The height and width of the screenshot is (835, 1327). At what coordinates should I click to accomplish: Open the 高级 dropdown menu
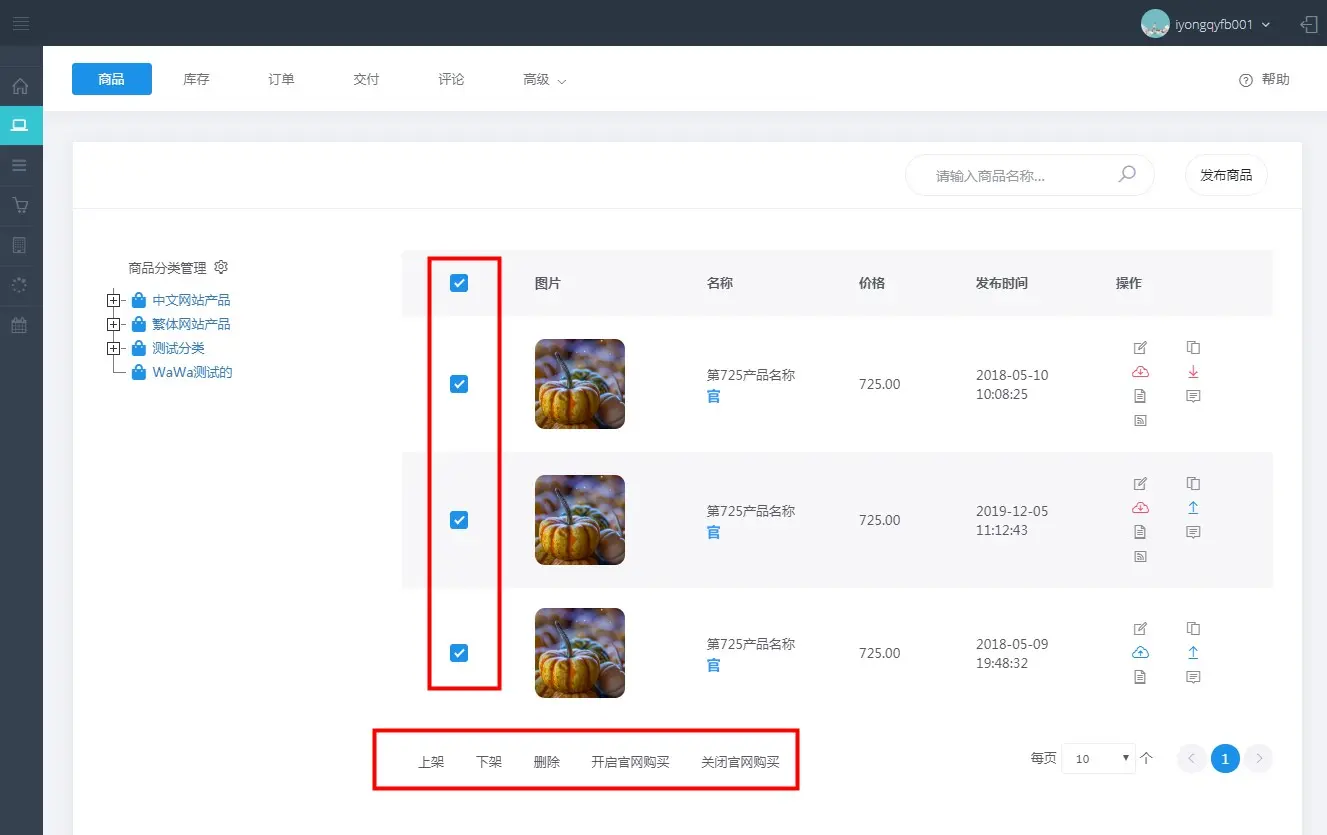click(544, 80)
